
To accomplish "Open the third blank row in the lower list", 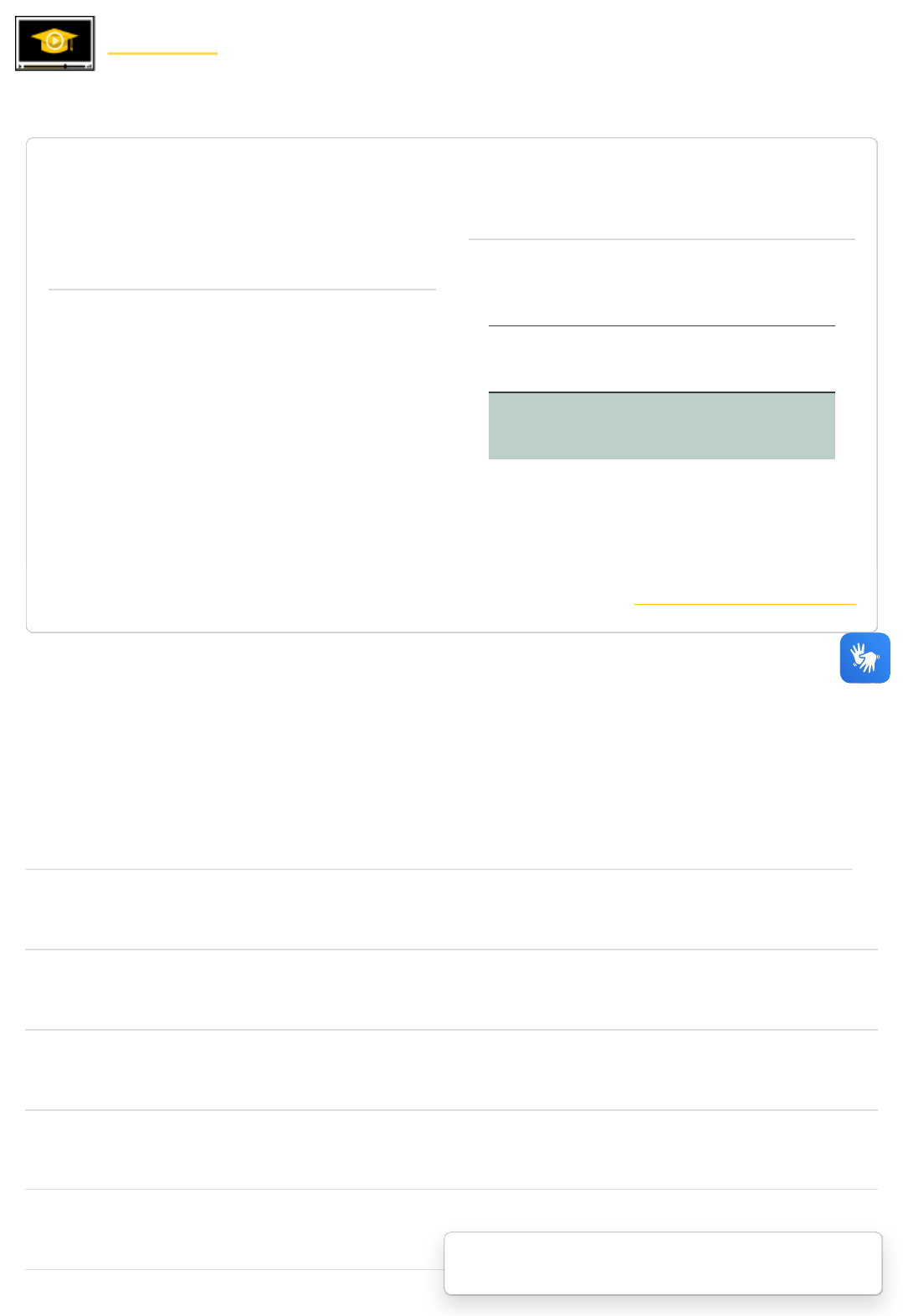I will (451, 1070).
